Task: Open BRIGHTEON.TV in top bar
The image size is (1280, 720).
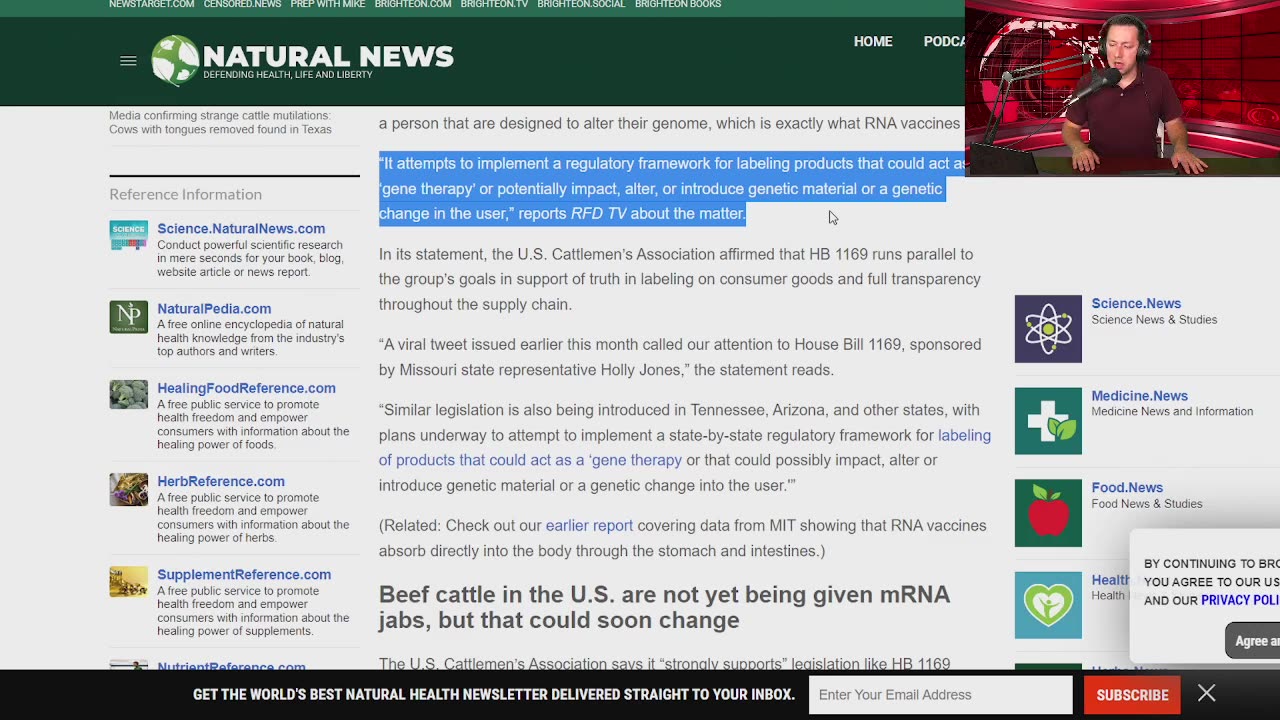Action: (x=494, y=4)
